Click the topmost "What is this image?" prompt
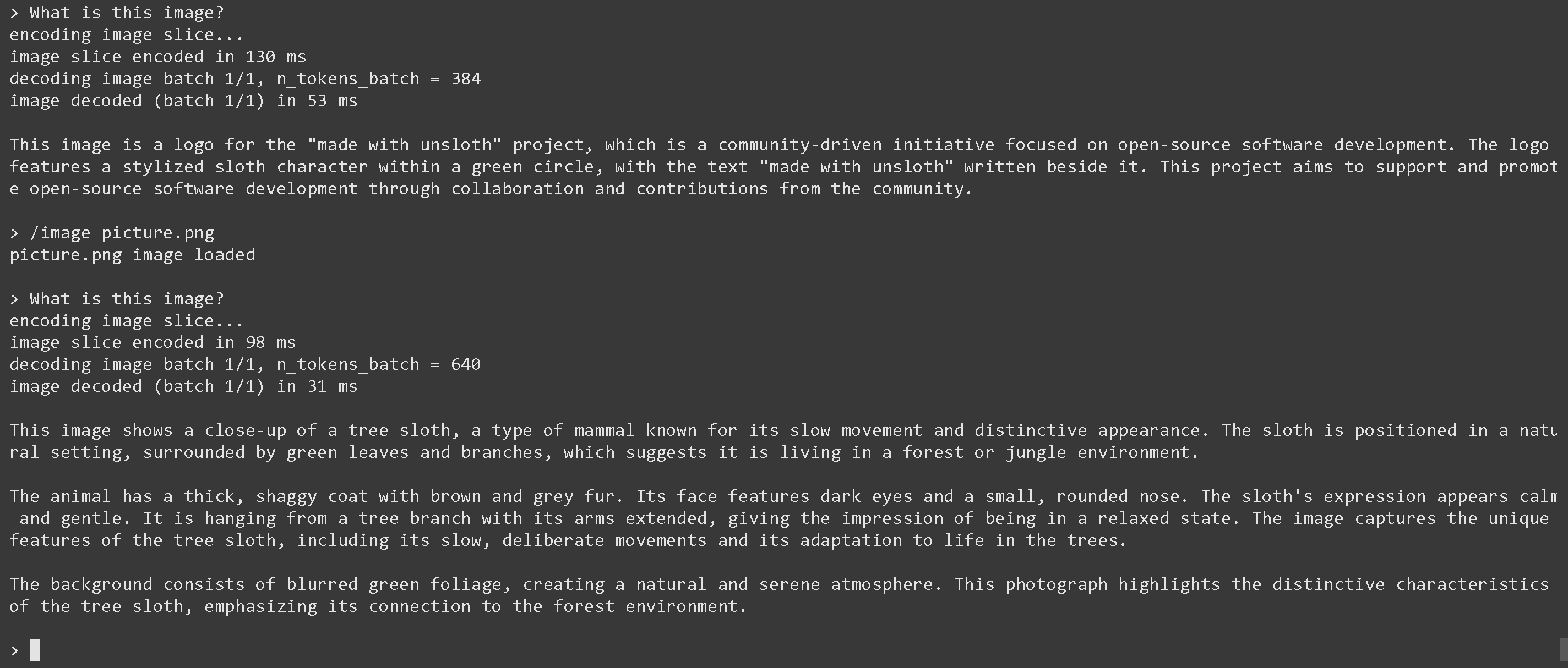 point(127,13)
